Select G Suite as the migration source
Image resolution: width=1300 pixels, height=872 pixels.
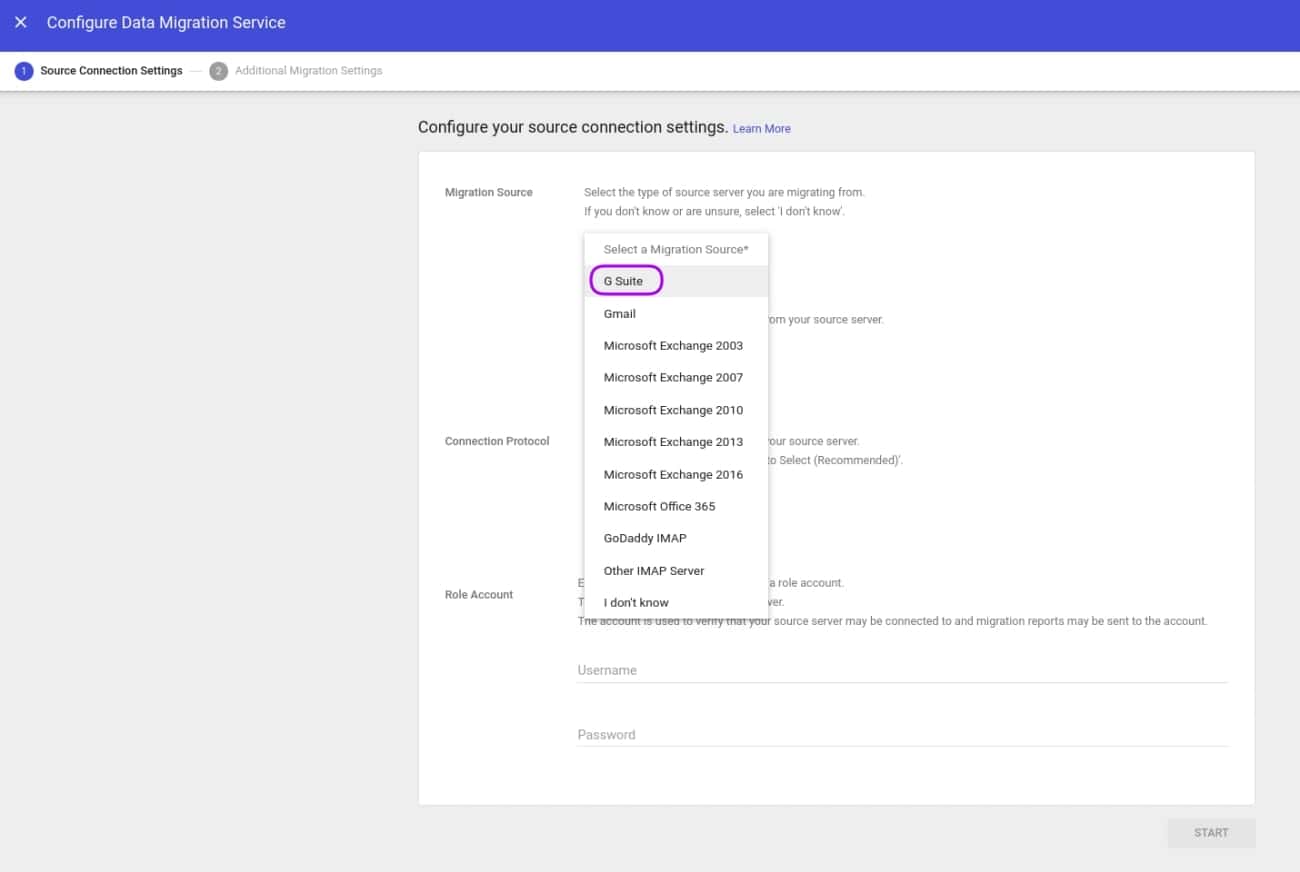(624, 281)
